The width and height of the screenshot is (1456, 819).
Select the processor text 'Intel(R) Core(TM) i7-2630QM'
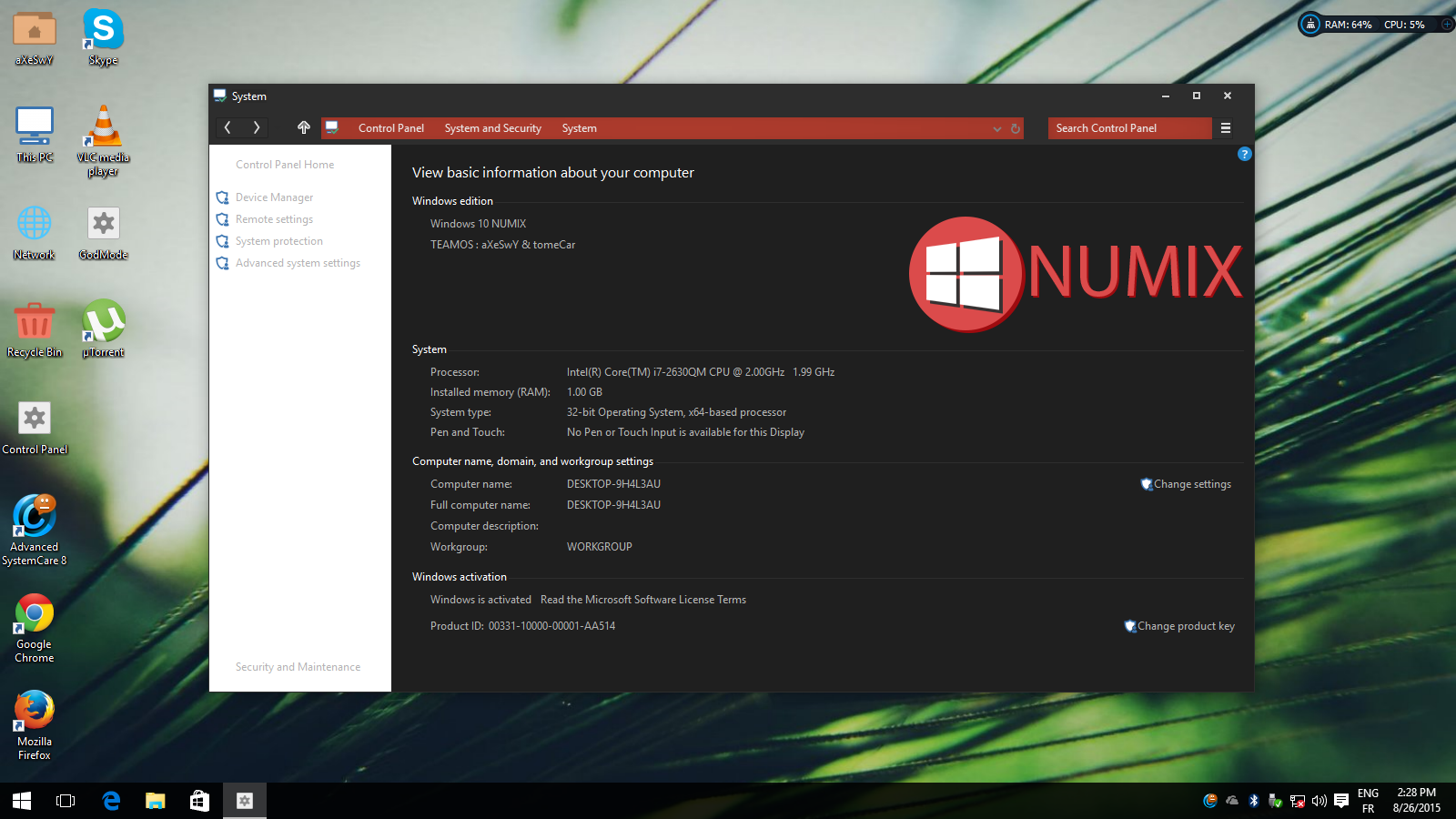click(x=636, y=372)
